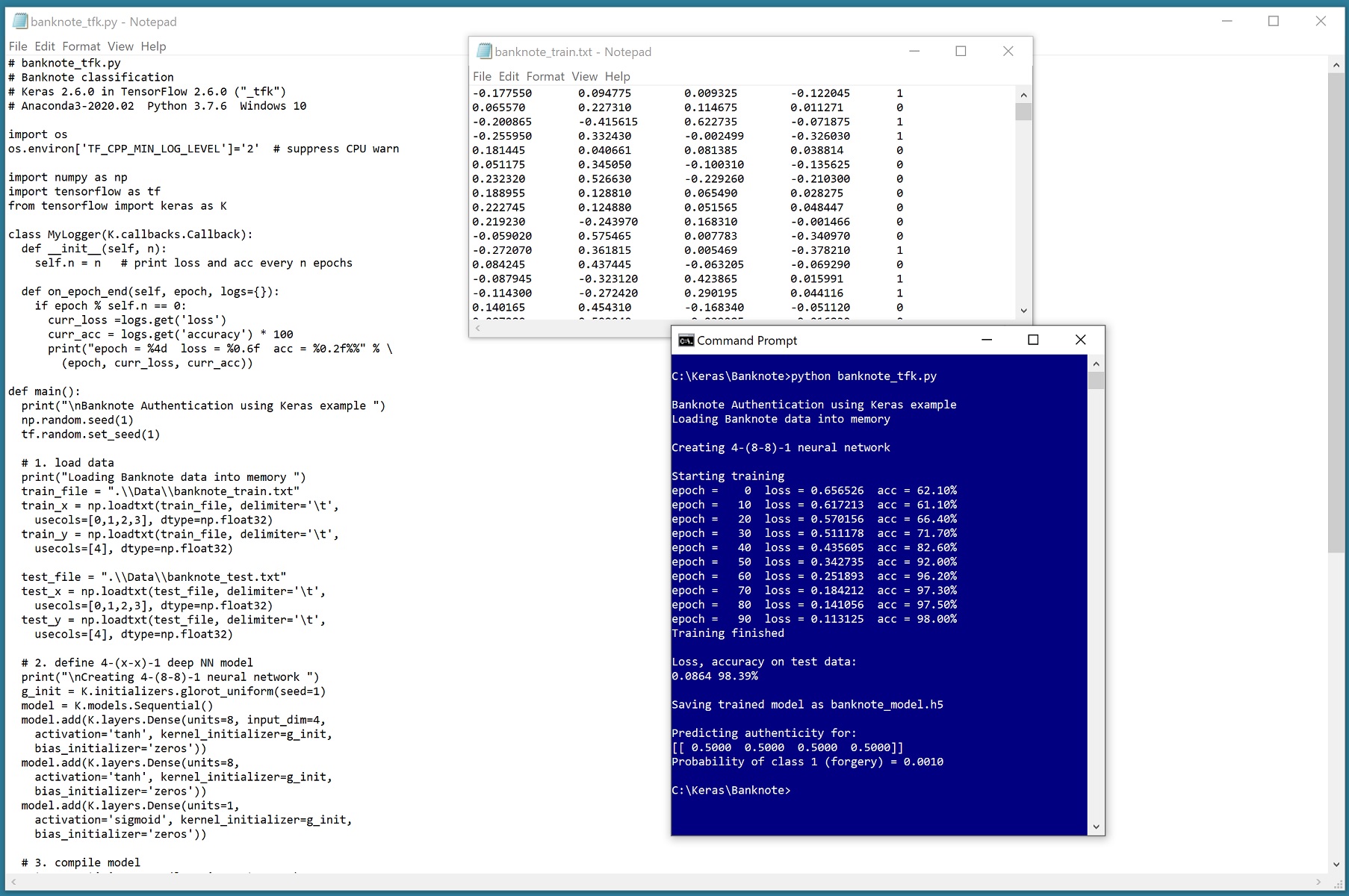The height and width of the screenshot is (896, 1349).
Task: Click the C:\Keras\Banknote> command prompt line
Action: [731, 790]
